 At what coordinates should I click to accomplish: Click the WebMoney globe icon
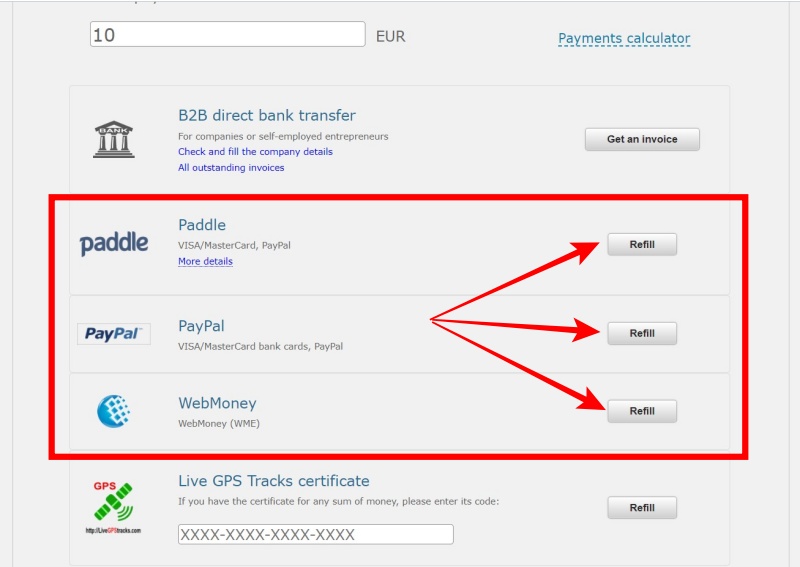coord(114,411)
